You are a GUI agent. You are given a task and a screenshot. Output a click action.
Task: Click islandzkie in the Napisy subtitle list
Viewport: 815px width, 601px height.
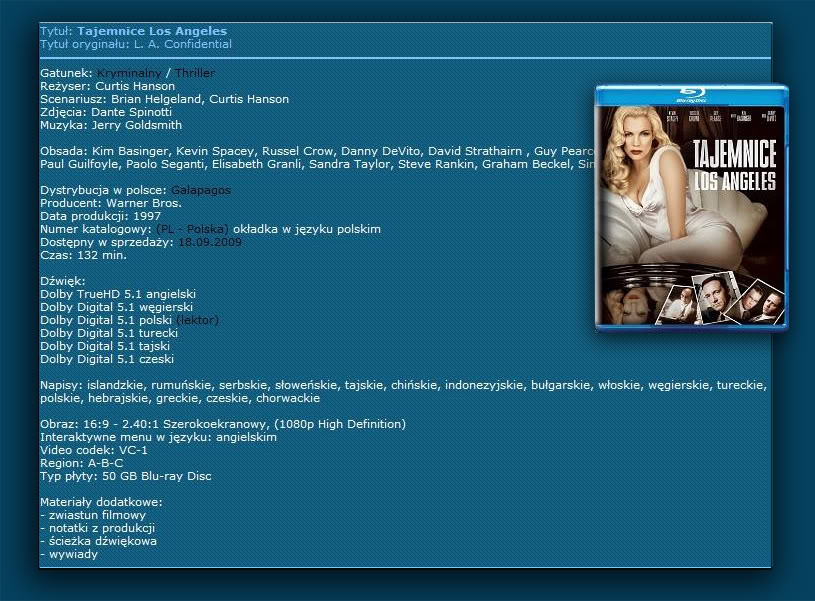point(117,385)
